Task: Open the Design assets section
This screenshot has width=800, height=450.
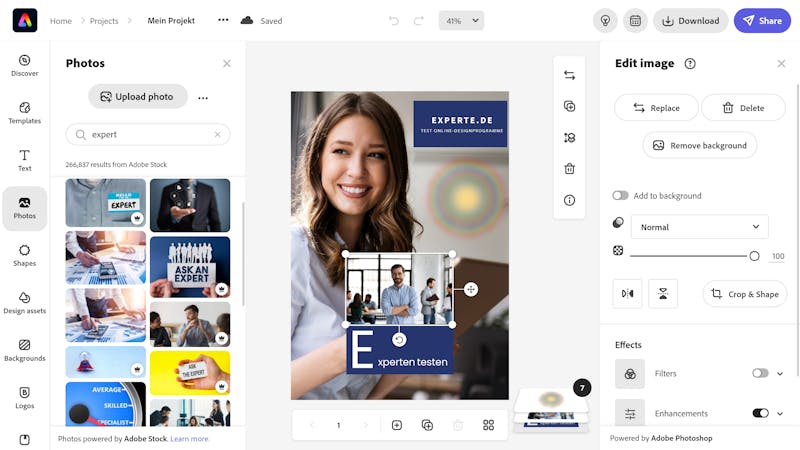Action: (24, 303)
